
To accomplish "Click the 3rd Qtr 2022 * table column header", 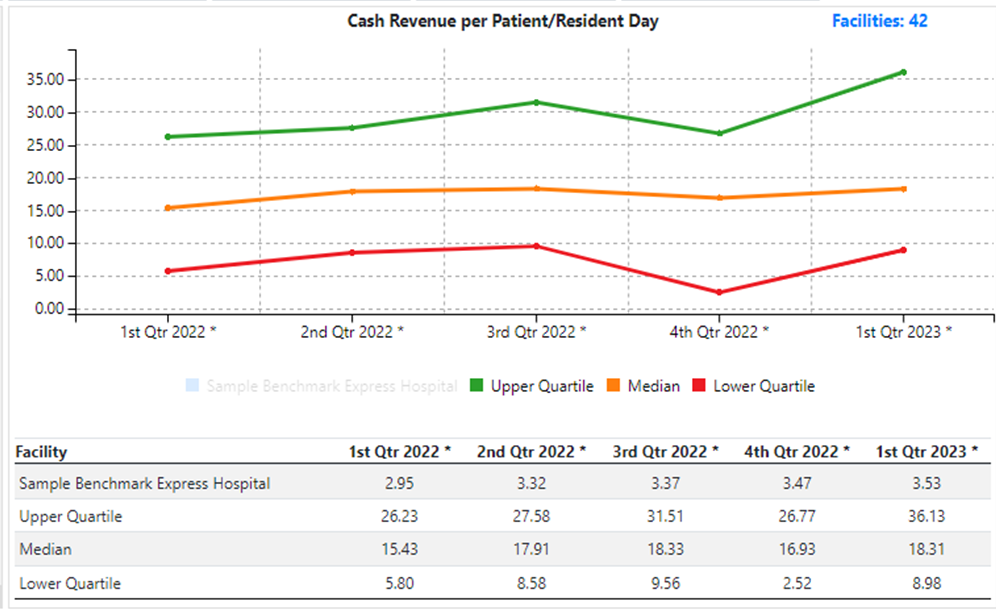I will [666, 452].
